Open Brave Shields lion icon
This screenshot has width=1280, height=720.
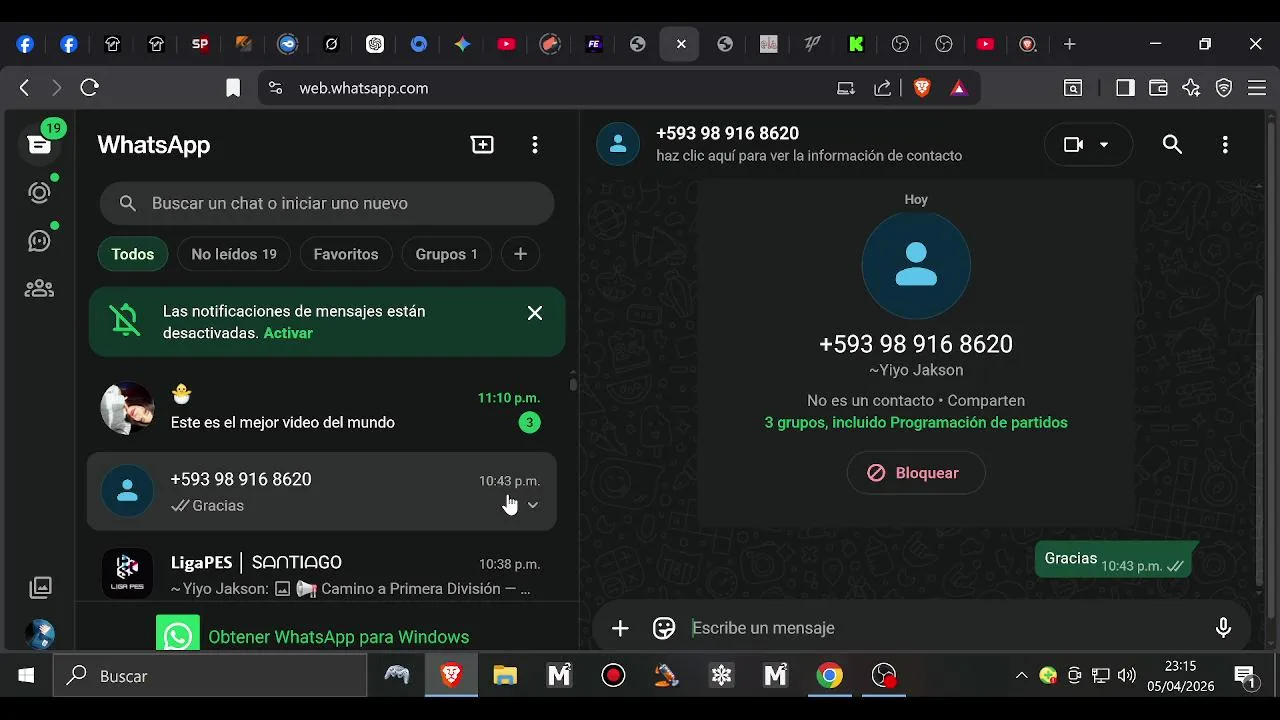click(x=922, y=88)
